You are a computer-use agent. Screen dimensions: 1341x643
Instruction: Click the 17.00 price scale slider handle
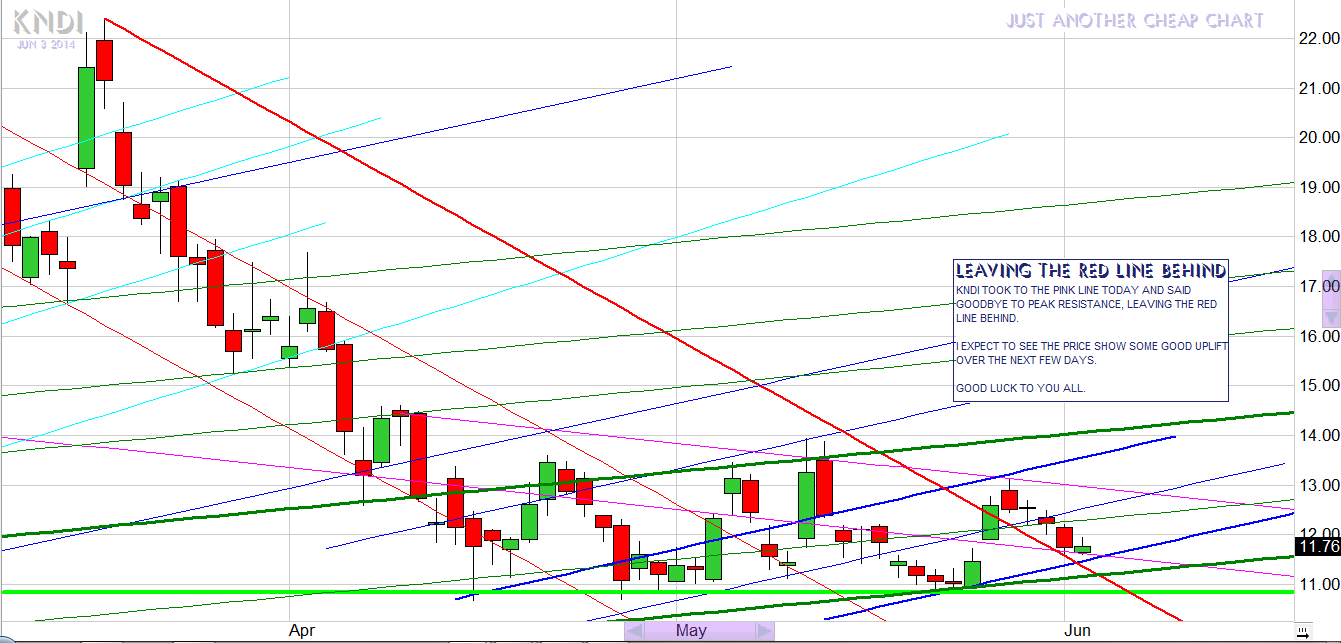(1330, 297)
